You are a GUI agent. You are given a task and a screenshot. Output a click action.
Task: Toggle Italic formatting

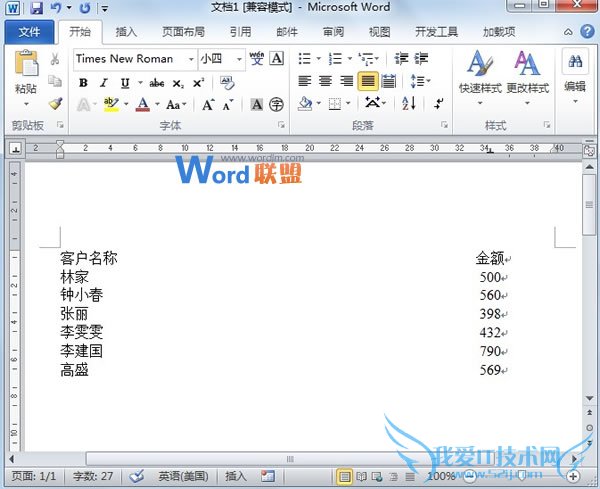(103, 83)
